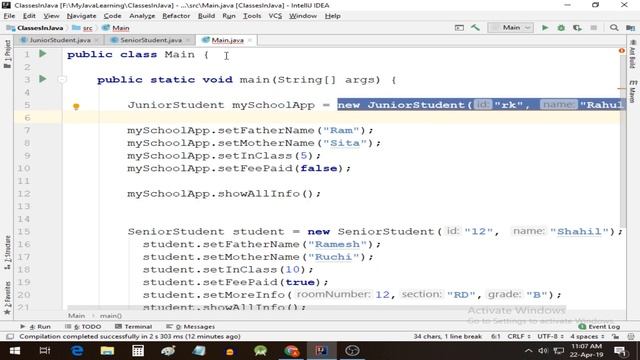Open the Navigate menu
640x360 pixels.
pyautogui.click(x=81, y=16)
